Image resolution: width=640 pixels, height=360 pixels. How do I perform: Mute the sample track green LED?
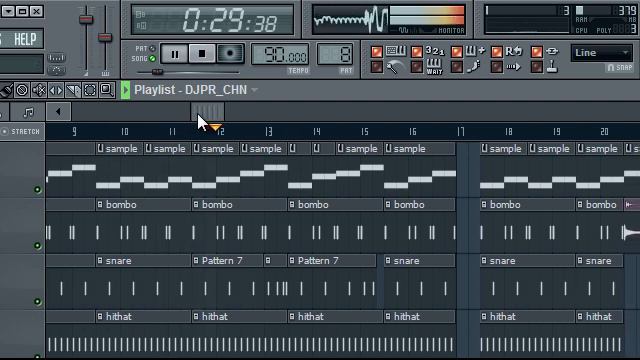pyautogui.click(x=38, y=189)
